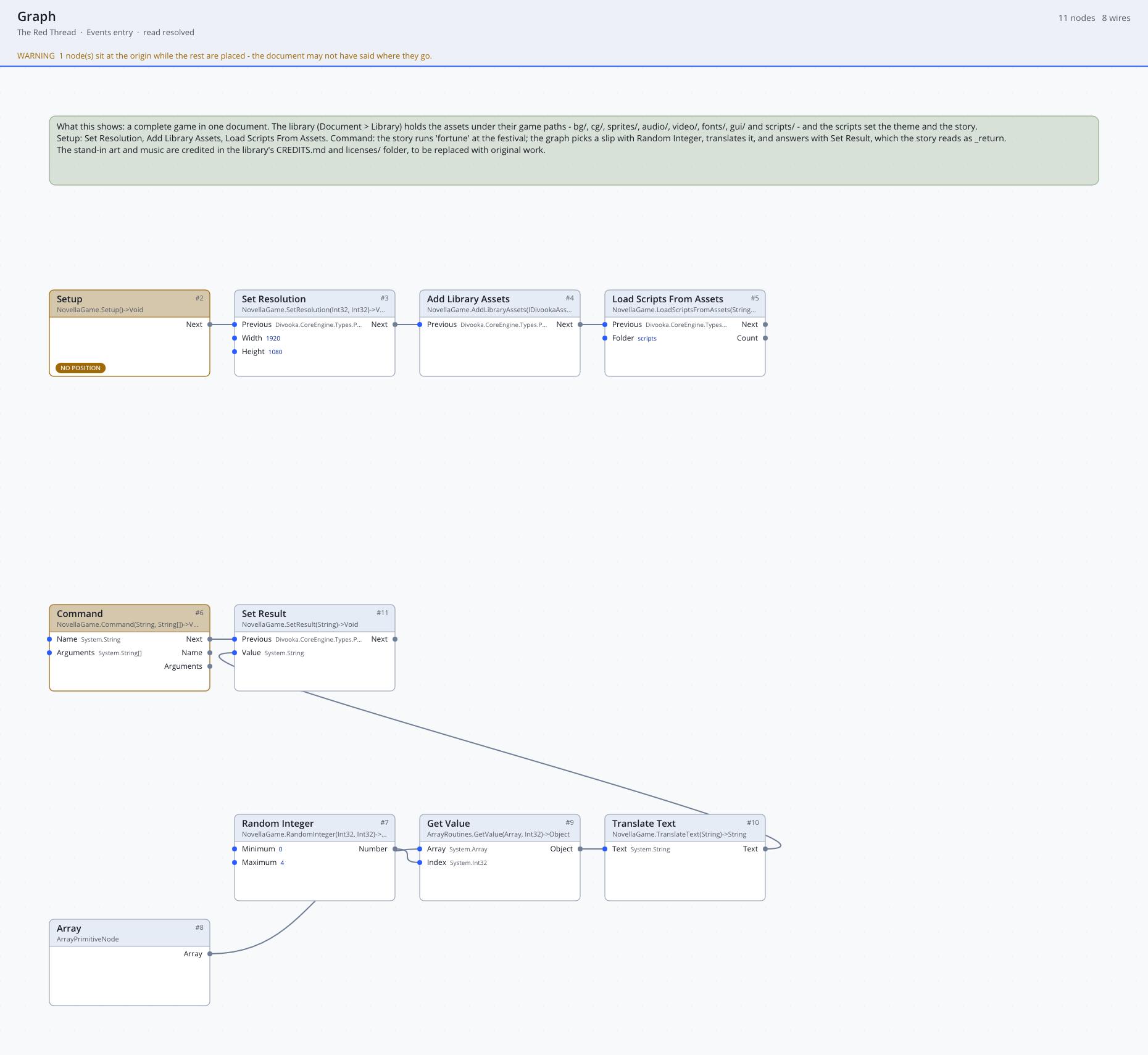Click the 'Events entry' breadcrumb text
The width and height of the screenshot is (1148, 1055).
(x=110, y=32)
